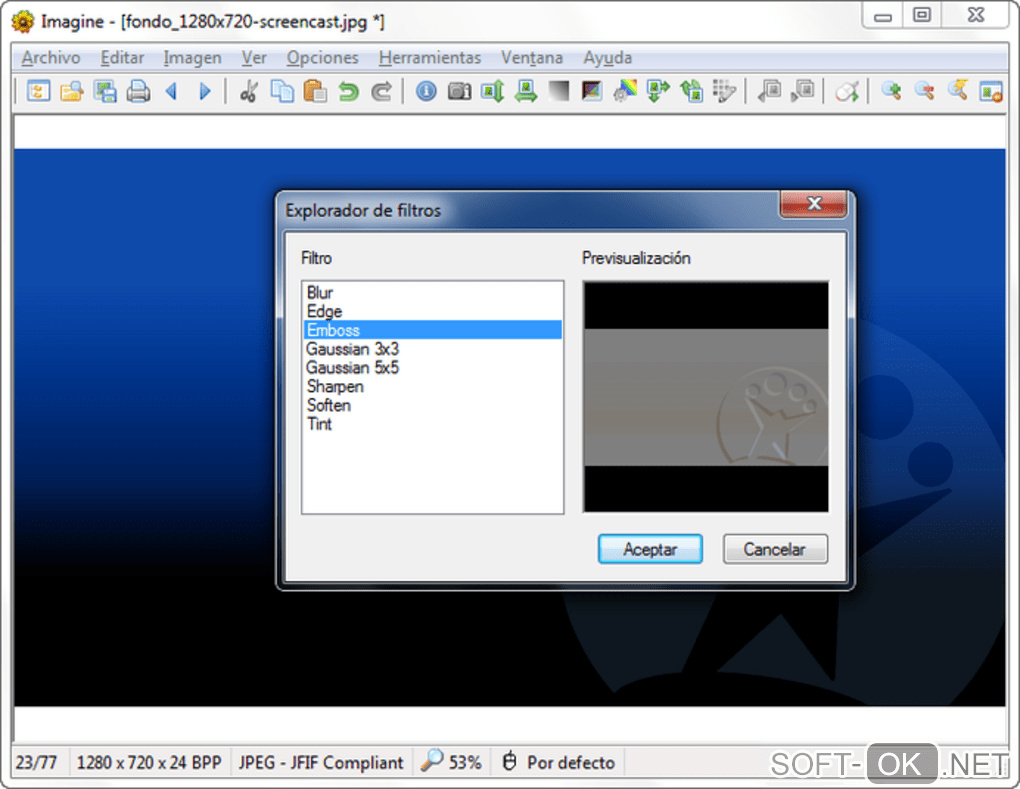
Task: Click the mouse settings toolbar icon
Action: click(847, 91)
